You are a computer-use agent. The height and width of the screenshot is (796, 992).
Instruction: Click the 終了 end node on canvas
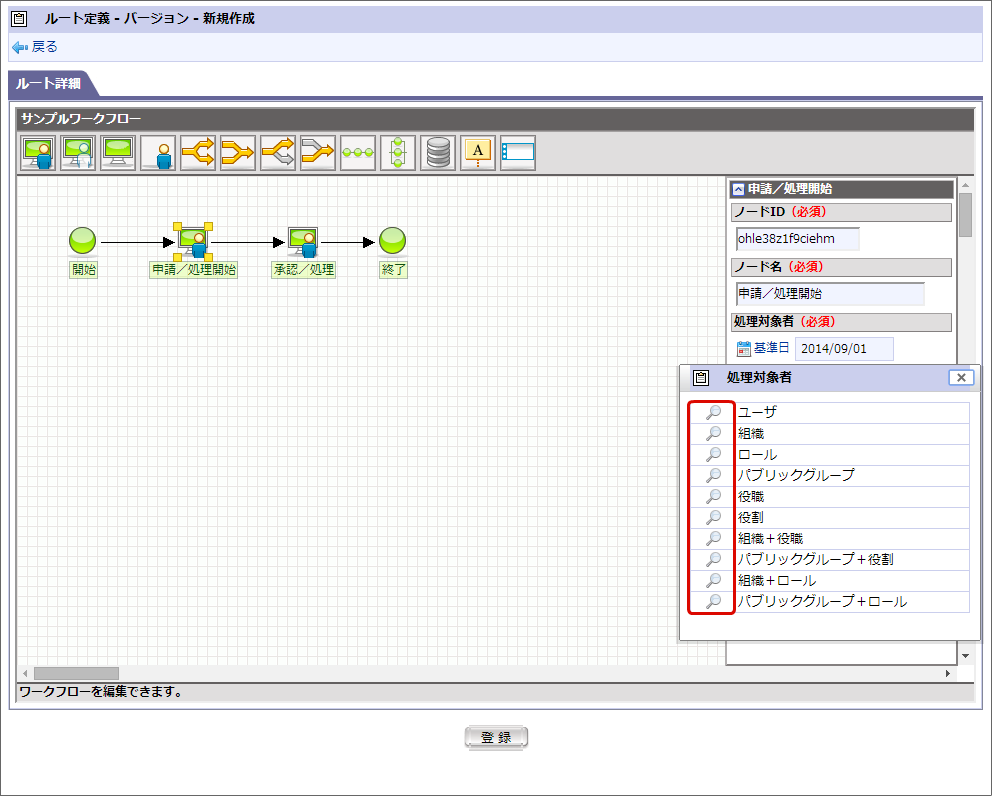click(392, 240)
